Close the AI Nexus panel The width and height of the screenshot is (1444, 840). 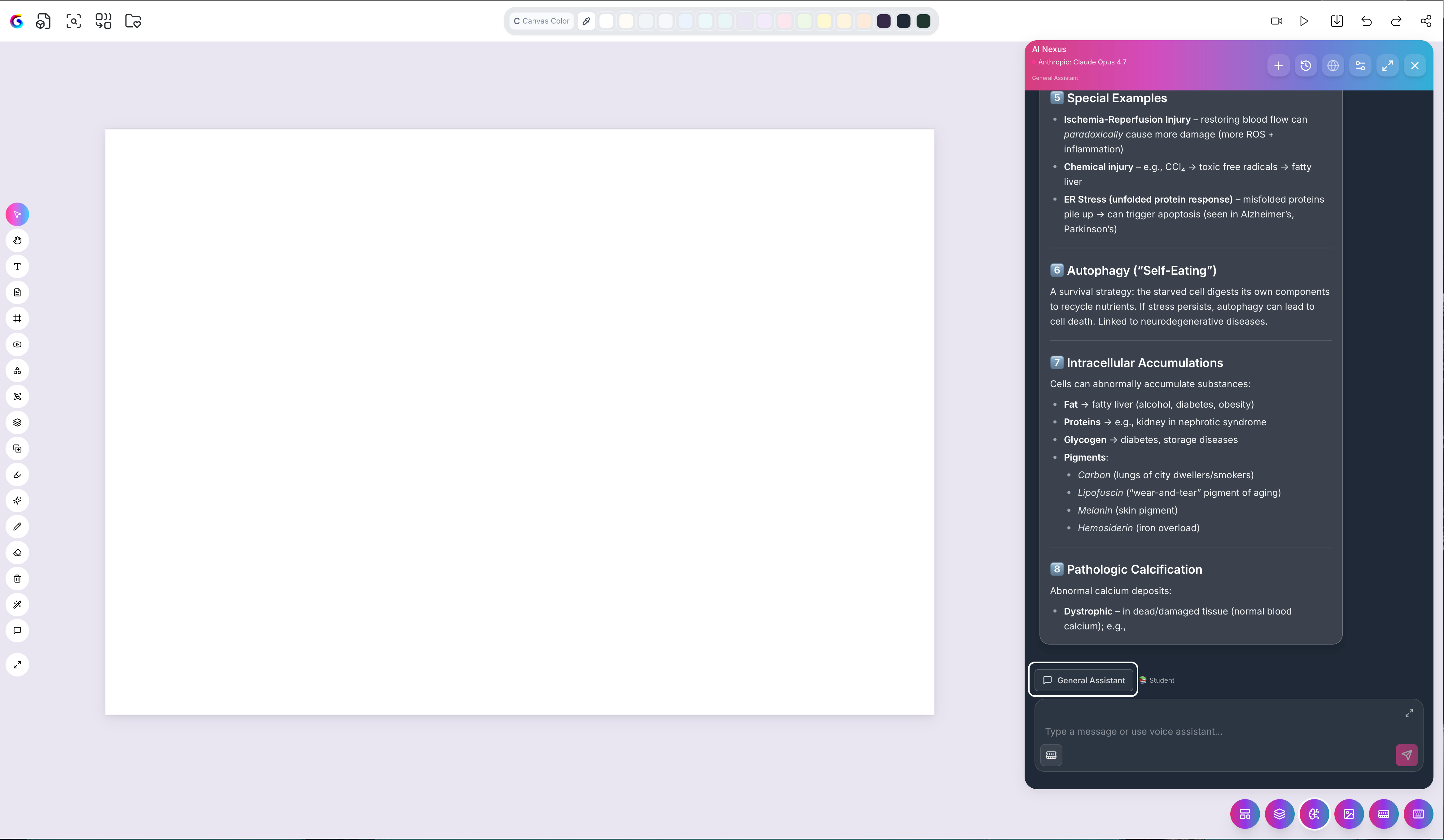[1415, 66]
